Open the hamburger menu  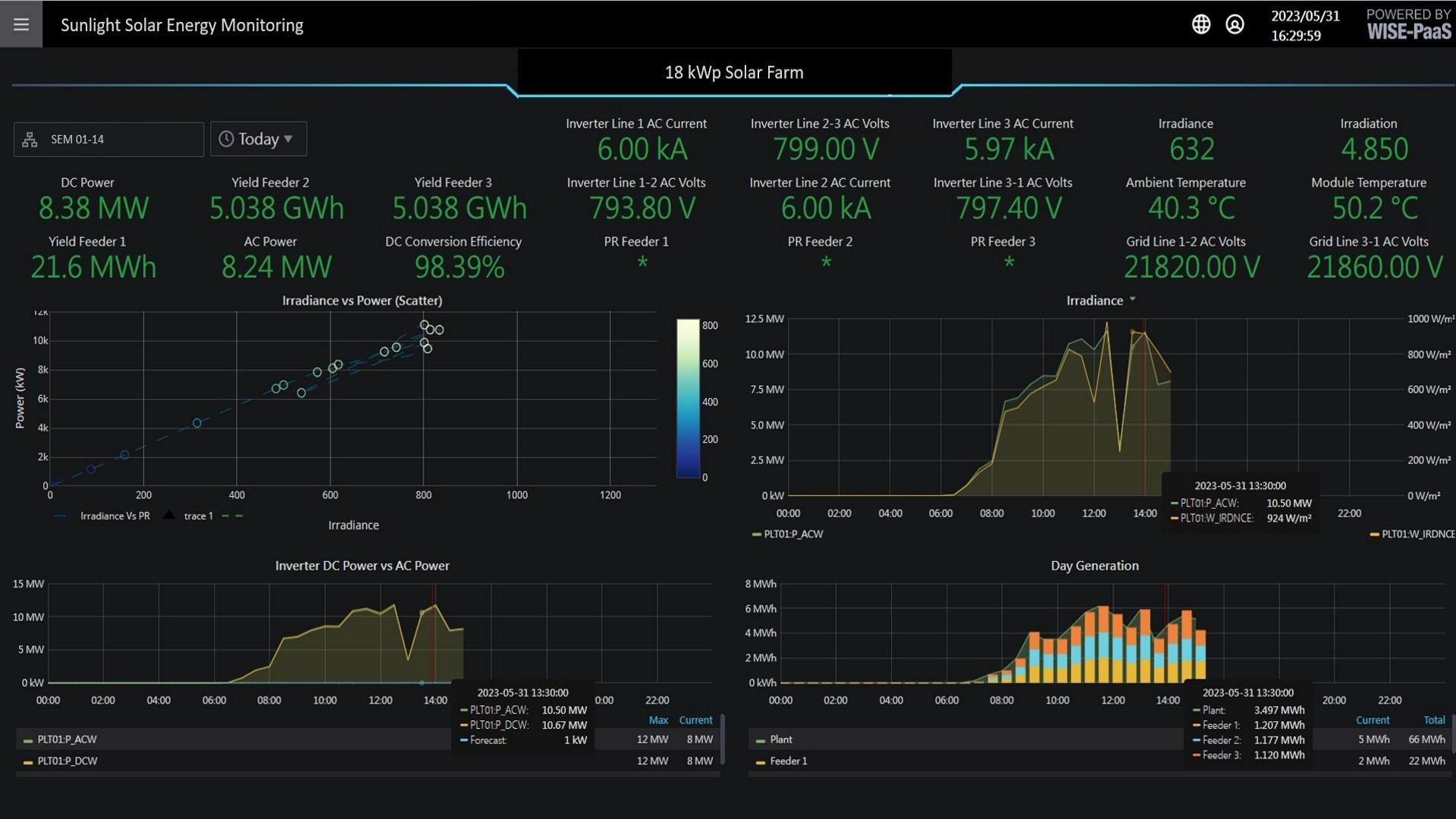21,24
